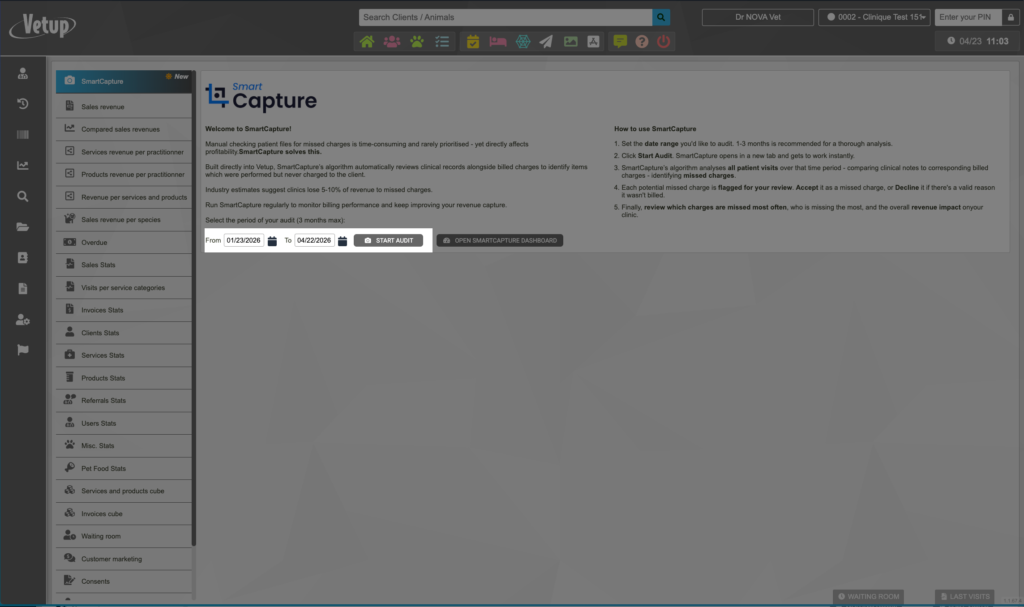Click the green Home icon in toolbar
Viewport: 1024px width, 607px height.
367,42
